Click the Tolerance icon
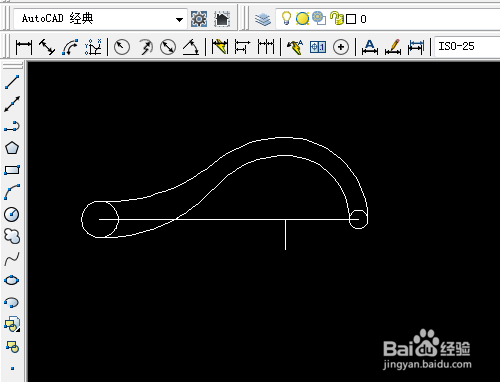This screenshot has width=500, height=382. point(318,47)
